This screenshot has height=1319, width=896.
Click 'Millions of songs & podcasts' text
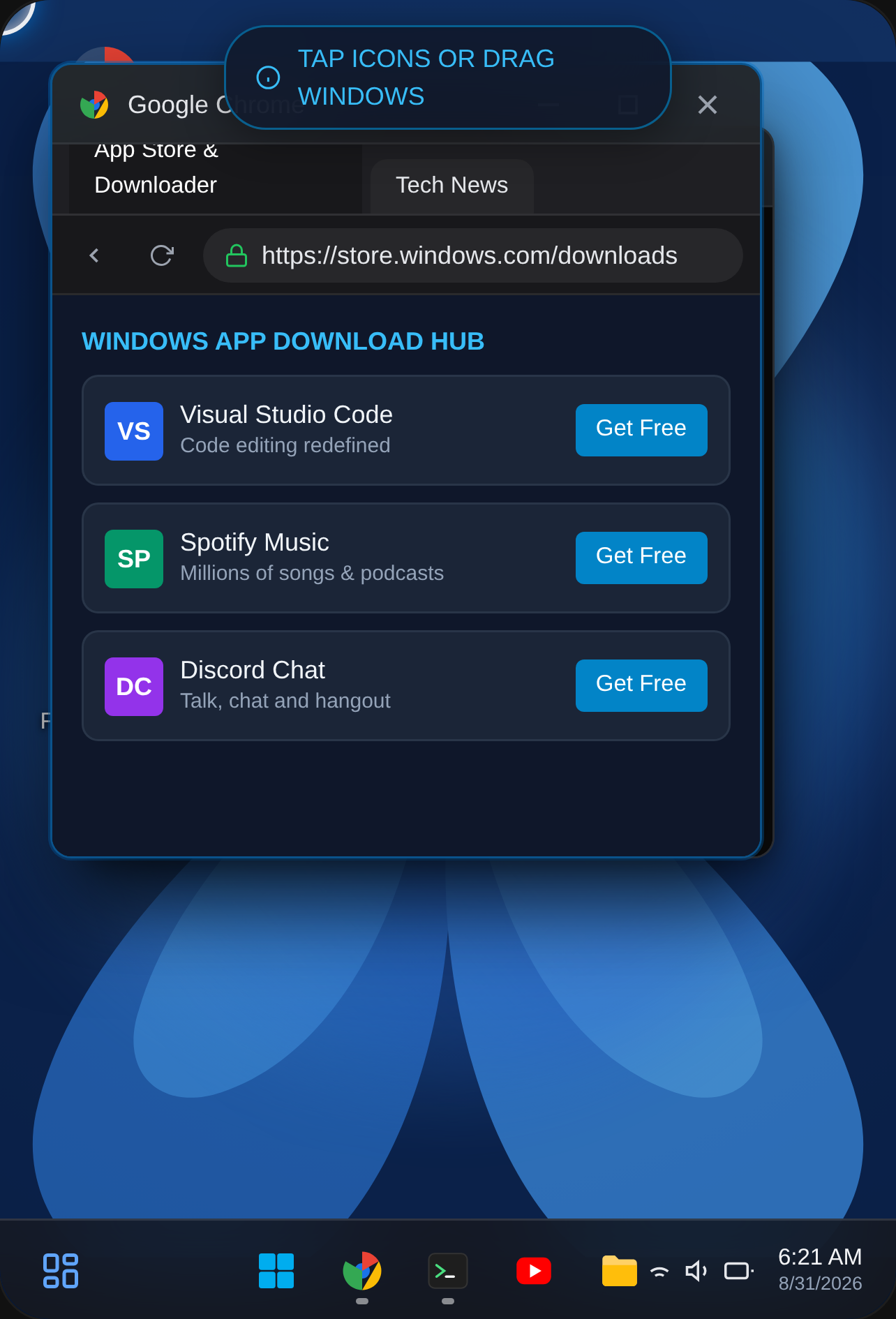(x=312, y=573)
